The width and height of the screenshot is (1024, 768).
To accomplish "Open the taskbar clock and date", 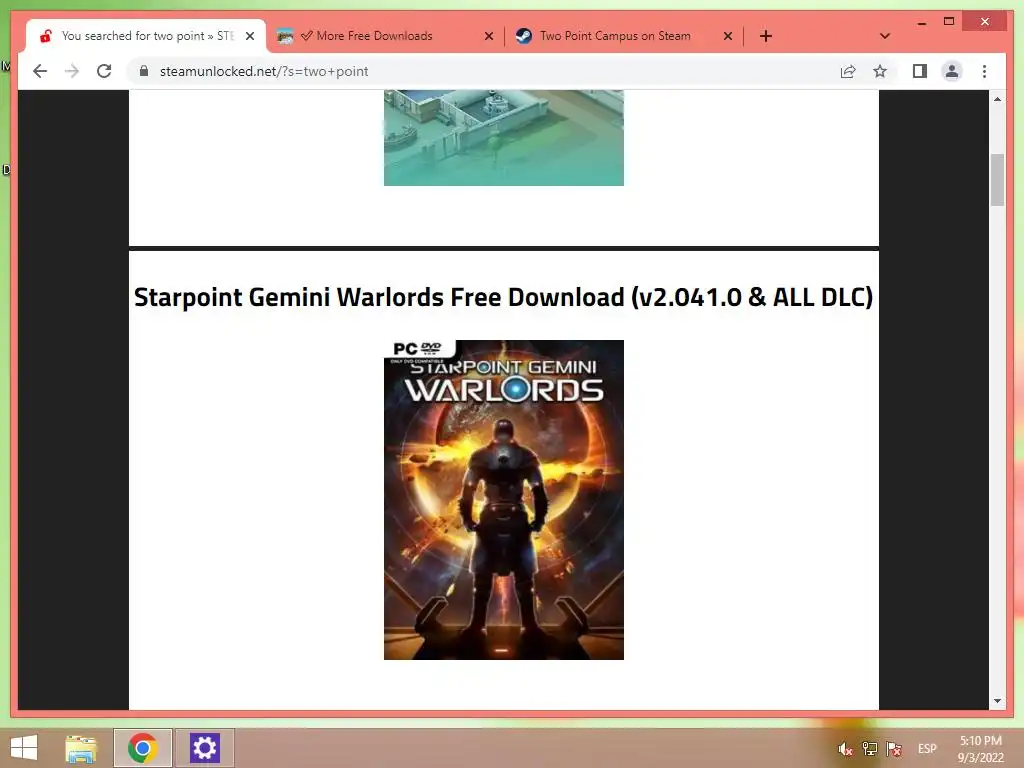I will pos(980,749).
